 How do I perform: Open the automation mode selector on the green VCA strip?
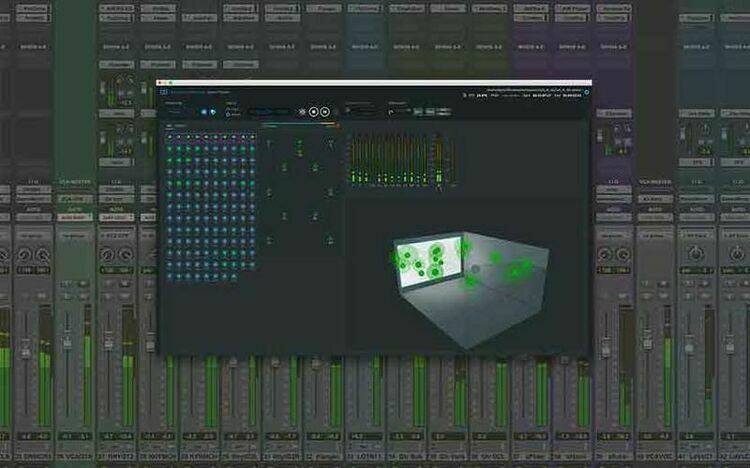(75, 216)
